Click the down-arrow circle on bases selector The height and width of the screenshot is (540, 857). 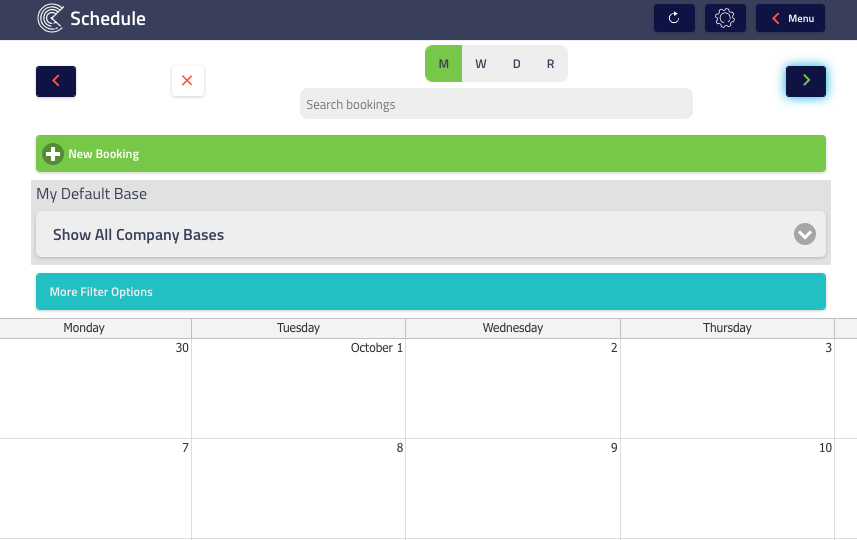tap(805, 234)
